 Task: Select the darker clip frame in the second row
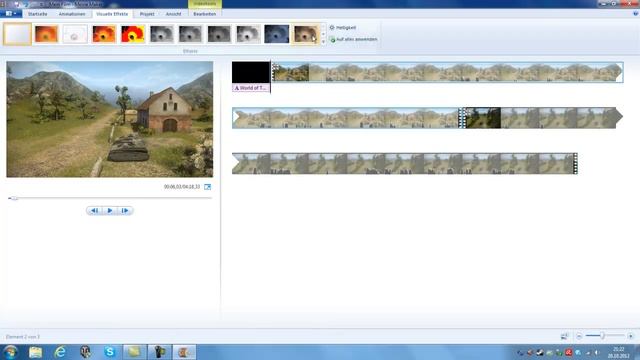(x=483, y=118)
